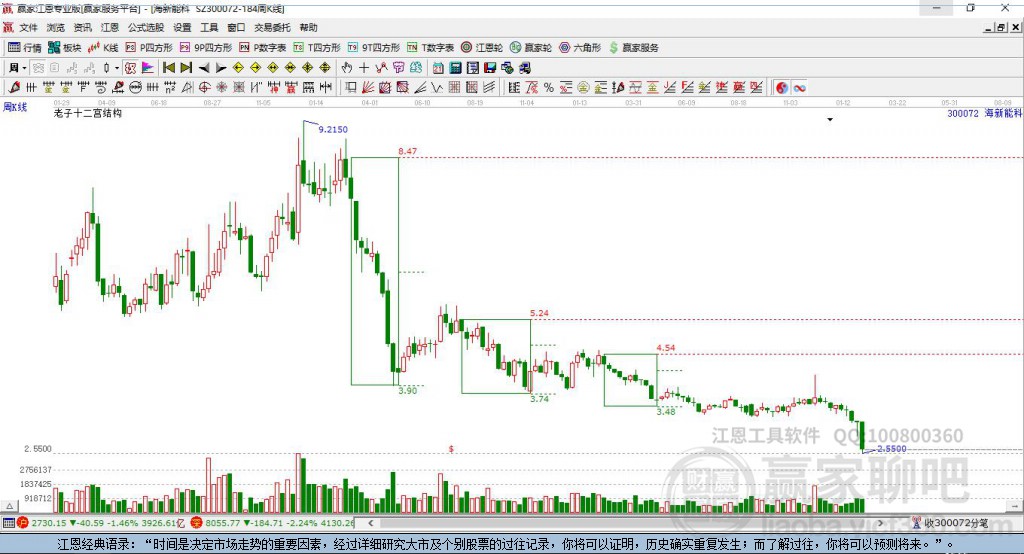Click scroll-right arrow on horizontal scrollbar
This screenshot has width=1024, height=554.
(880, 523)
